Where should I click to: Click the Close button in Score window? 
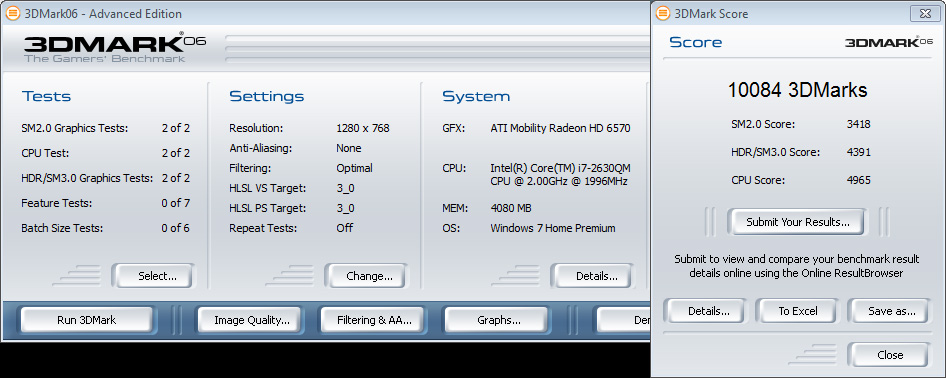[890, 354]
